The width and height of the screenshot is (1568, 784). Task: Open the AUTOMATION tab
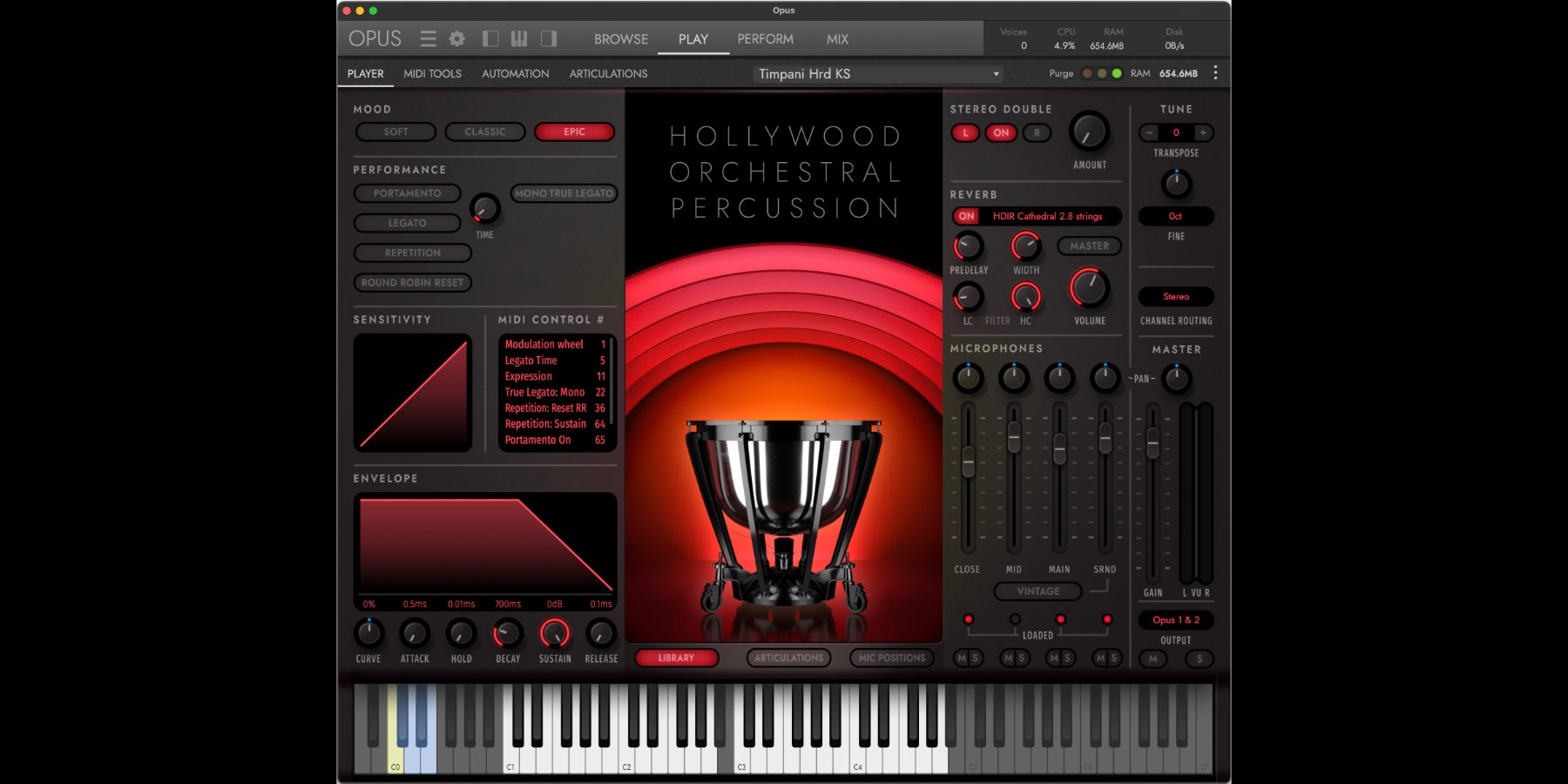(515, 74)
